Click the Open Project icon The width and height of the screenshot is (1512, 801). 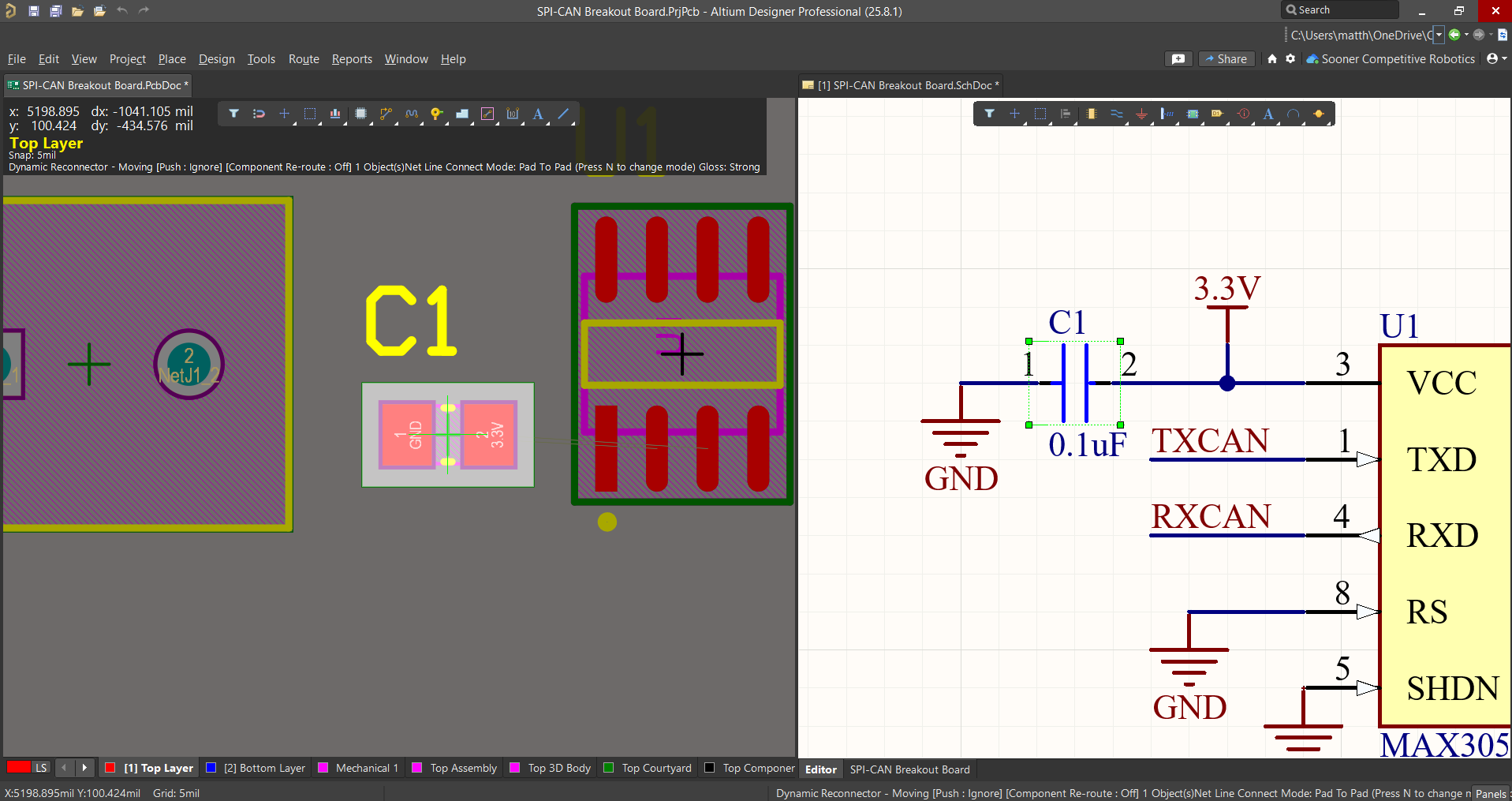click(99, 11)
